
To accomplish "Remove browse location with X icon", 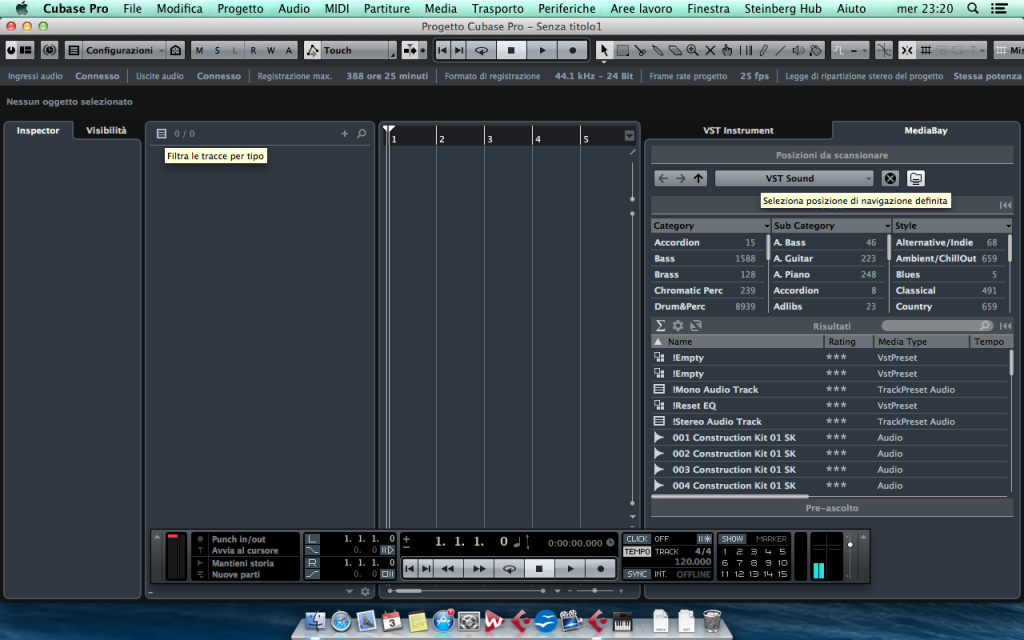I will (890, 178).
